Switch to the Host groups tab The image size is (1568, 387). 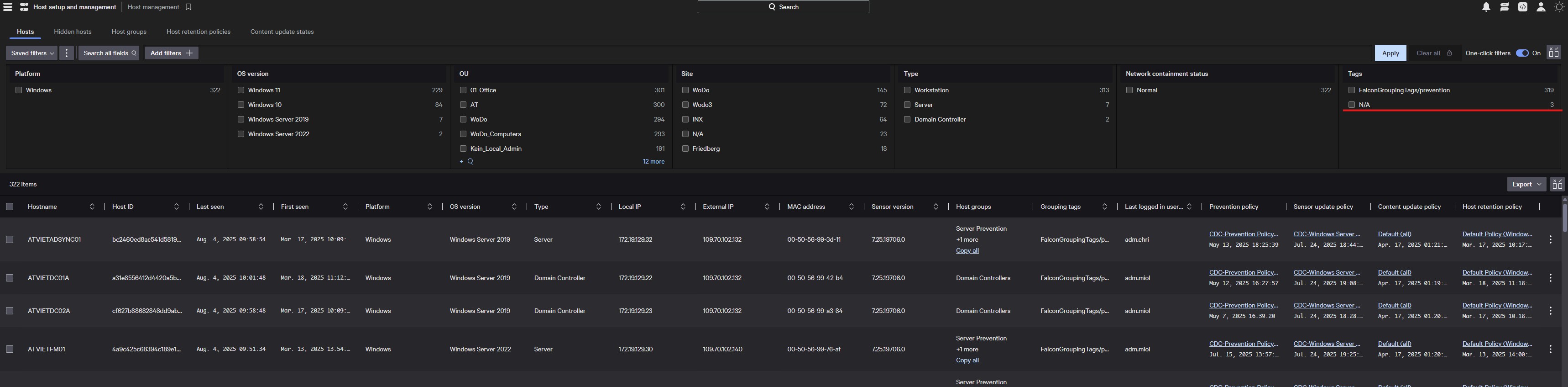pos(129,32)
